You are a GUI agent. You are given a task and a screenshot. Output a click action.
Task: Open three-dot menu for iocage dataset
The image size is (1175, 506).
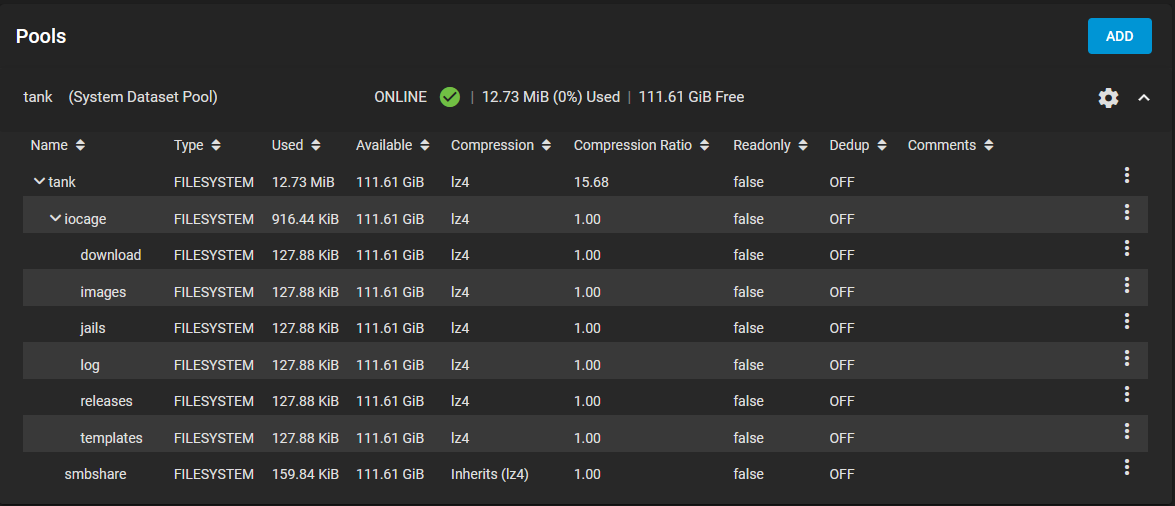tap(1126, 212)
